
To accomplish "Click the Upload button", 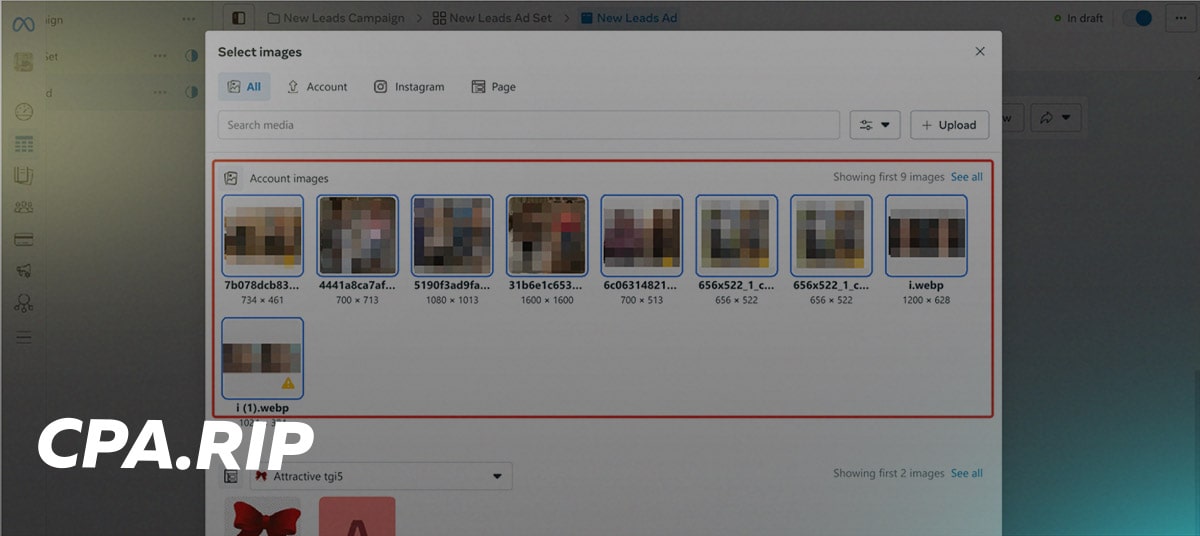I will tap(949, 125).
